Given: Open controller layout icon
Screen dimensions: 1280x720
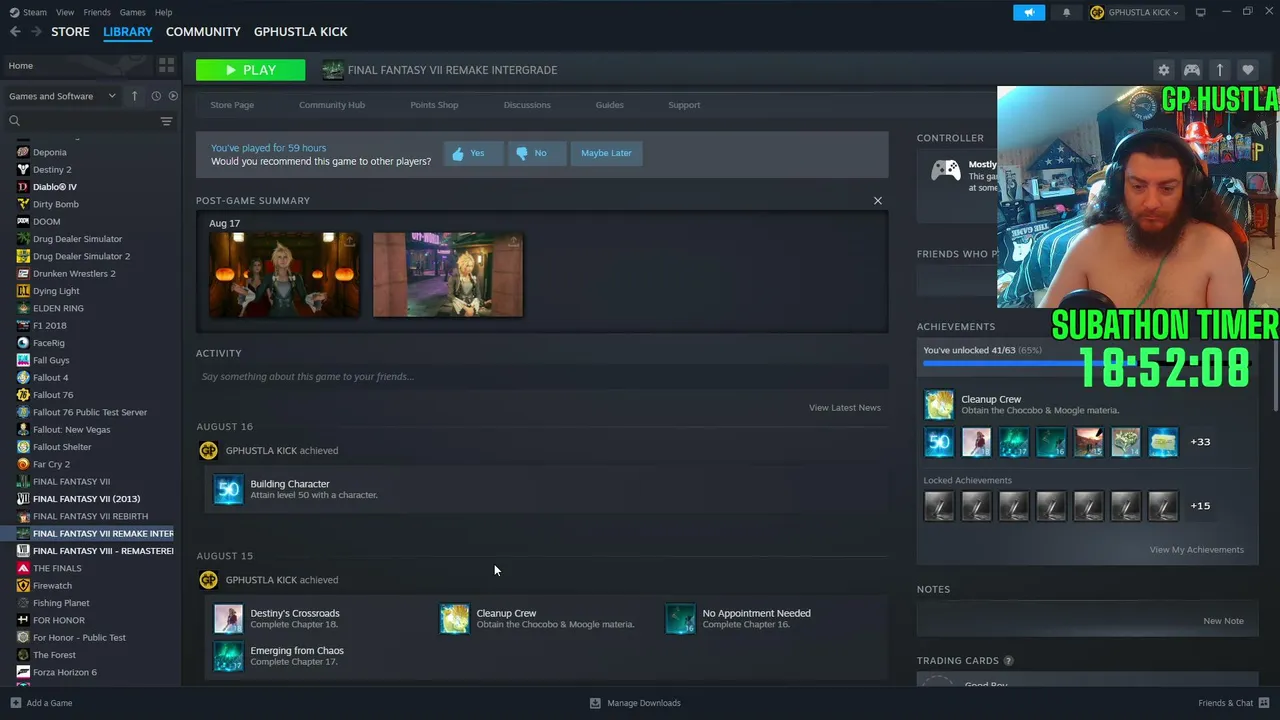Looking at the screenshot, I should tap(1192, 70).
